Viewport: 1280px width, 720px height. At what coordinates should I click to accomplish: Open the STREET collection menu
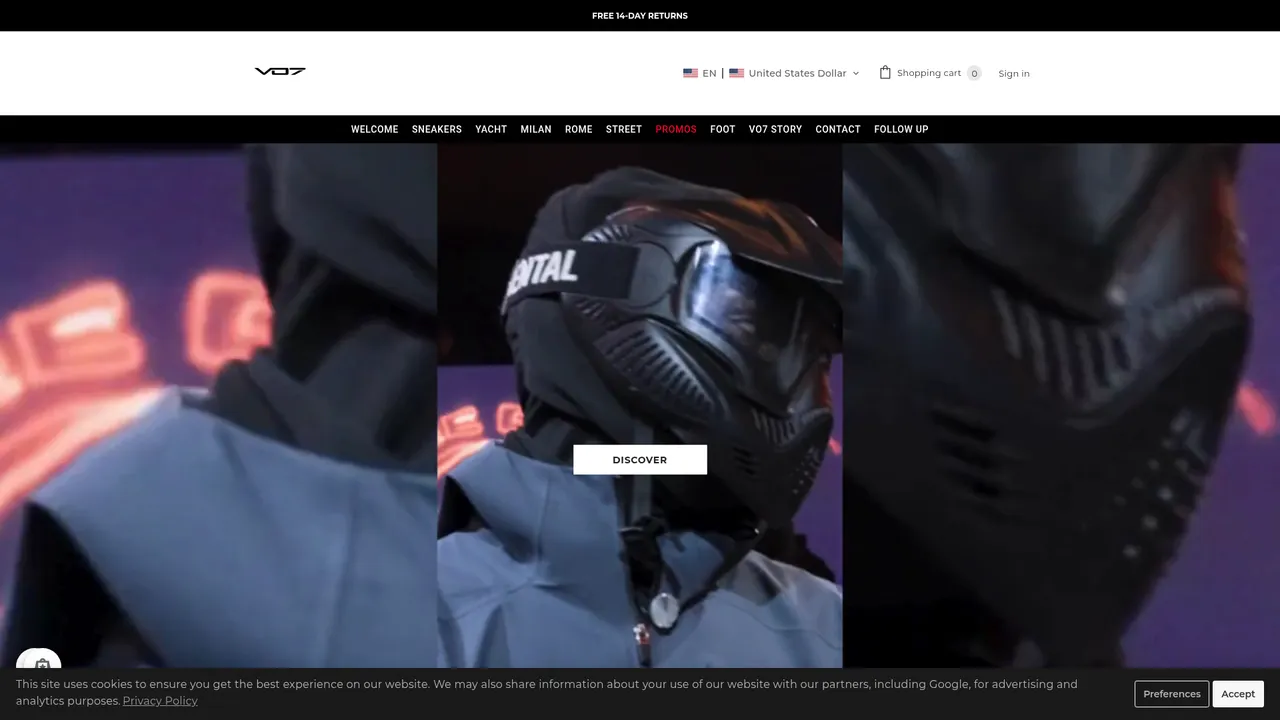(x=624, y=129)
